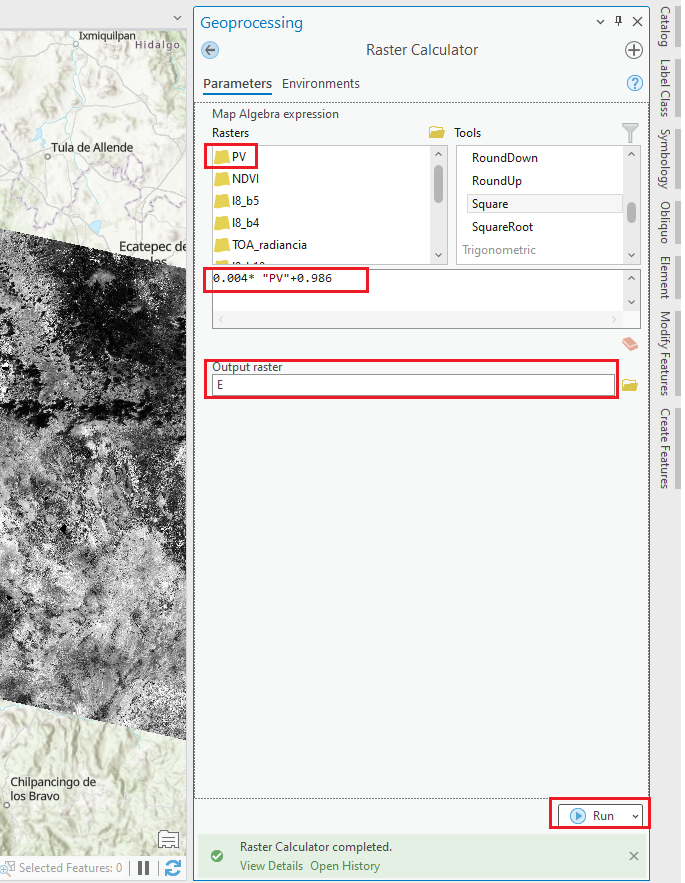The height and width of the screenshot is (883, 685).
Task: Browse for output raster location
Action: [629, 385]
